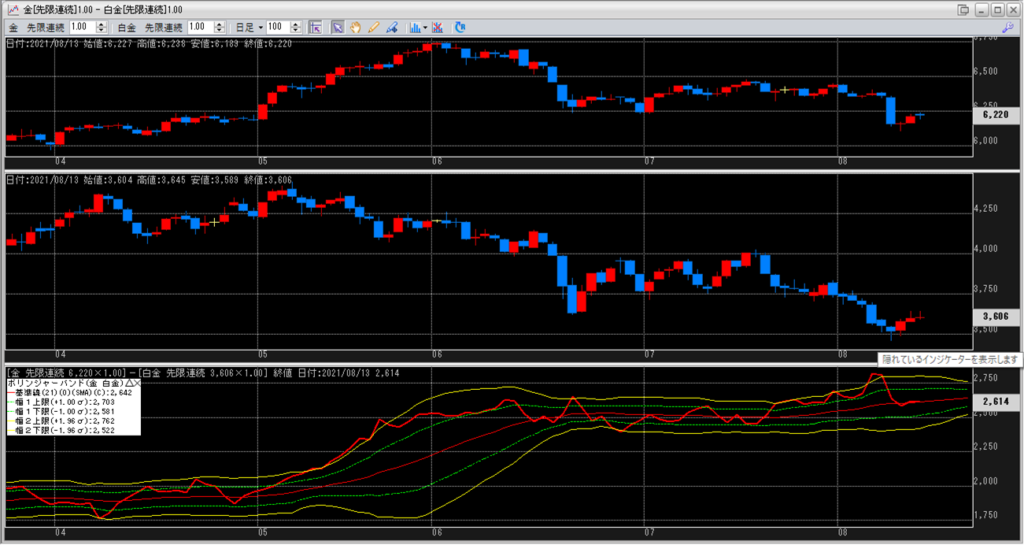Click the blue refresh chart icon

(460, 26)
